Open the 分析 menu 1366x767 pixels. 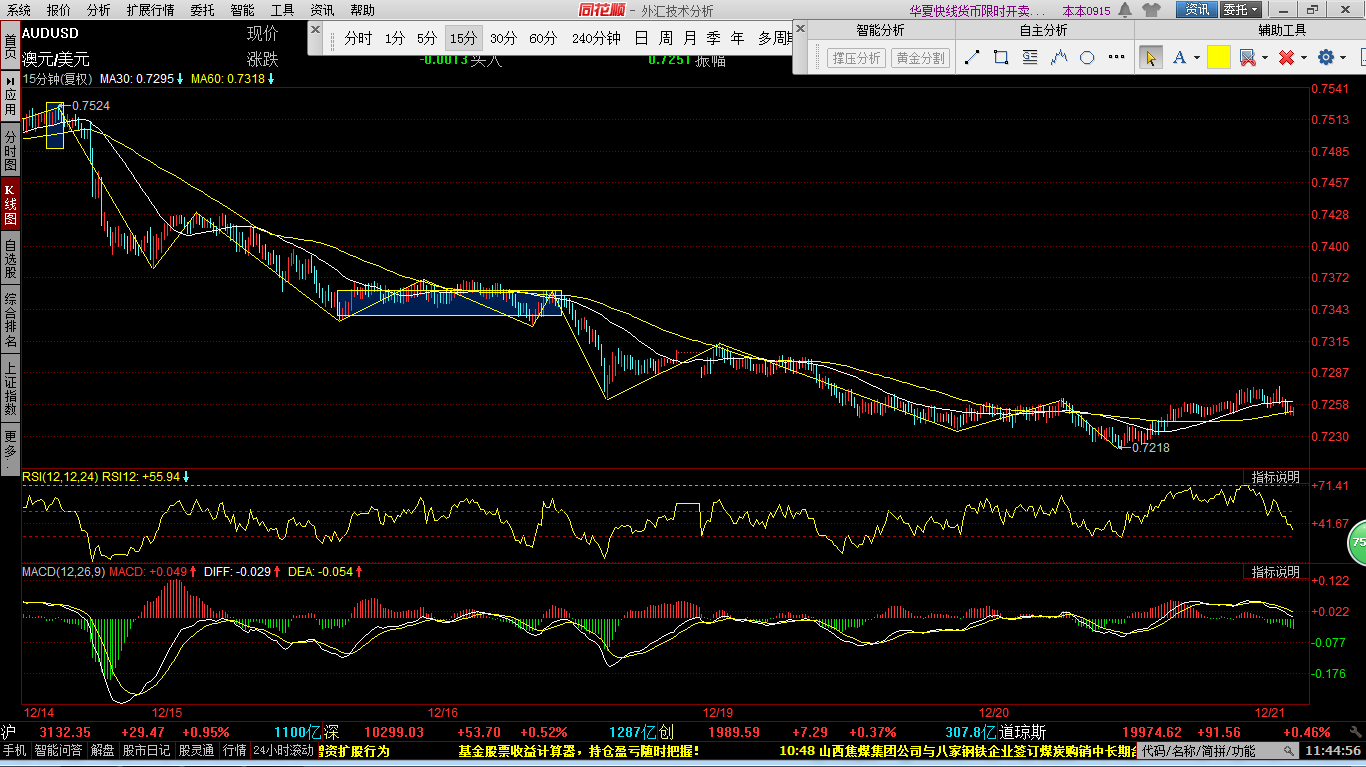(x=98, y=10)
